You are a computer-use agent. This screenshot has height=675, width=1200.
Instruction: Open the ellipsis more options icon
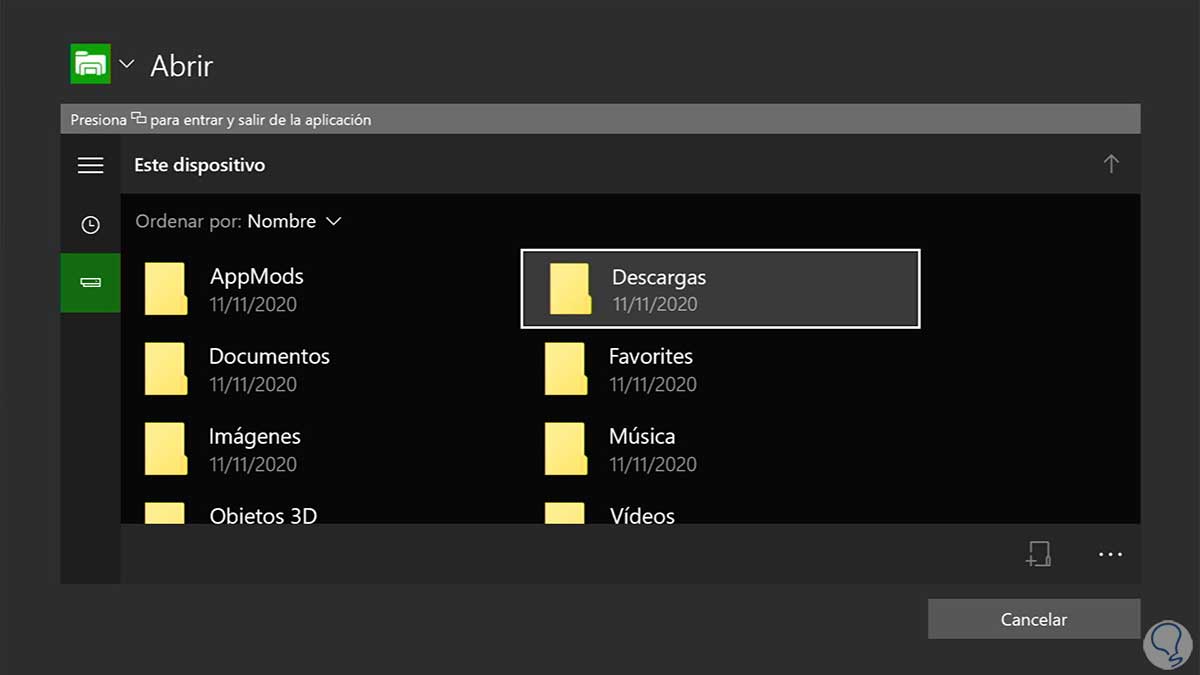pyautogui.click(x=1108, y=554)
